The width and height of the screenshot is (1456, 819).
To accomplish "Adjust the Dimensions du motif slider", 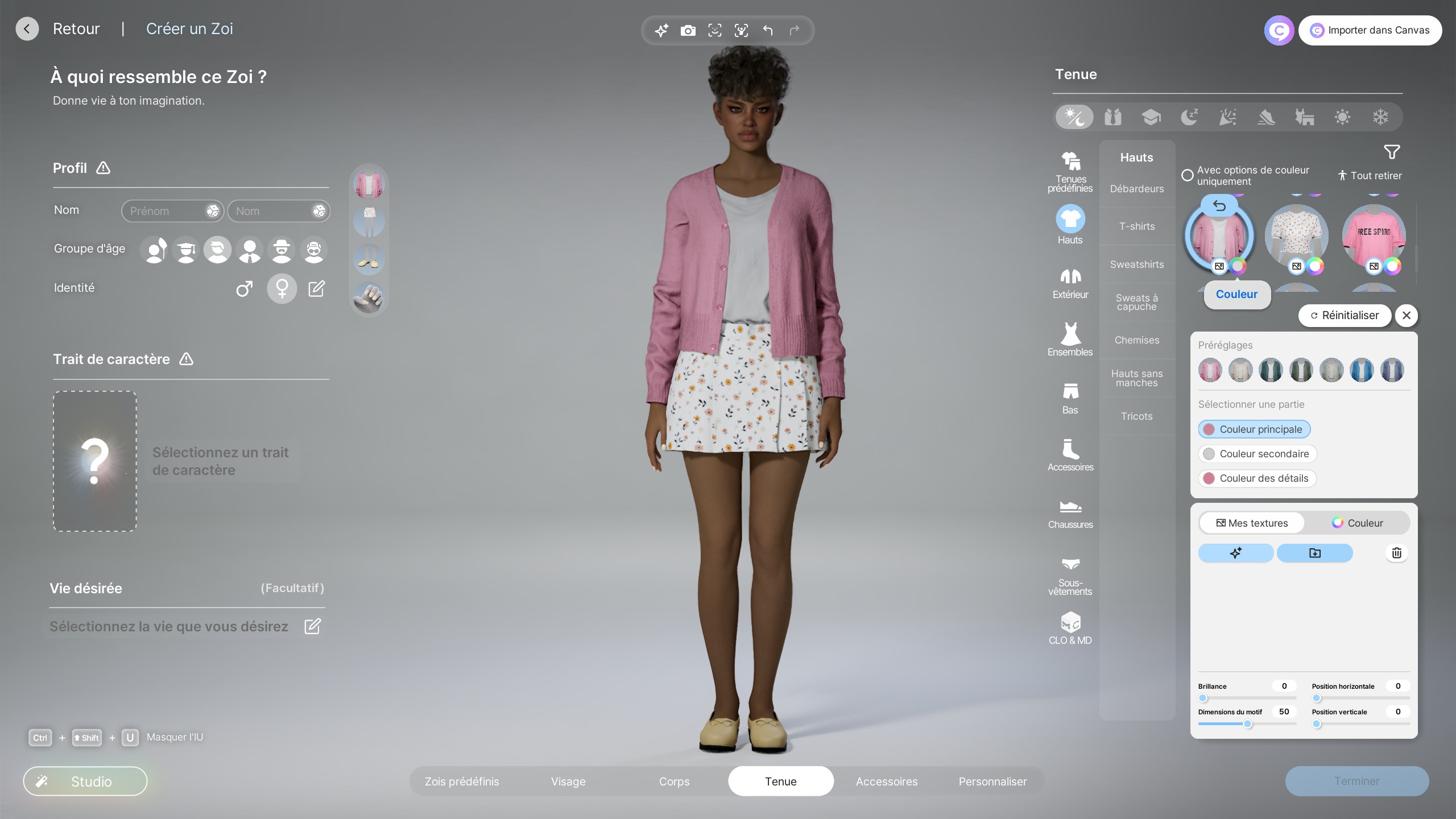I will tap(1247, 724).
